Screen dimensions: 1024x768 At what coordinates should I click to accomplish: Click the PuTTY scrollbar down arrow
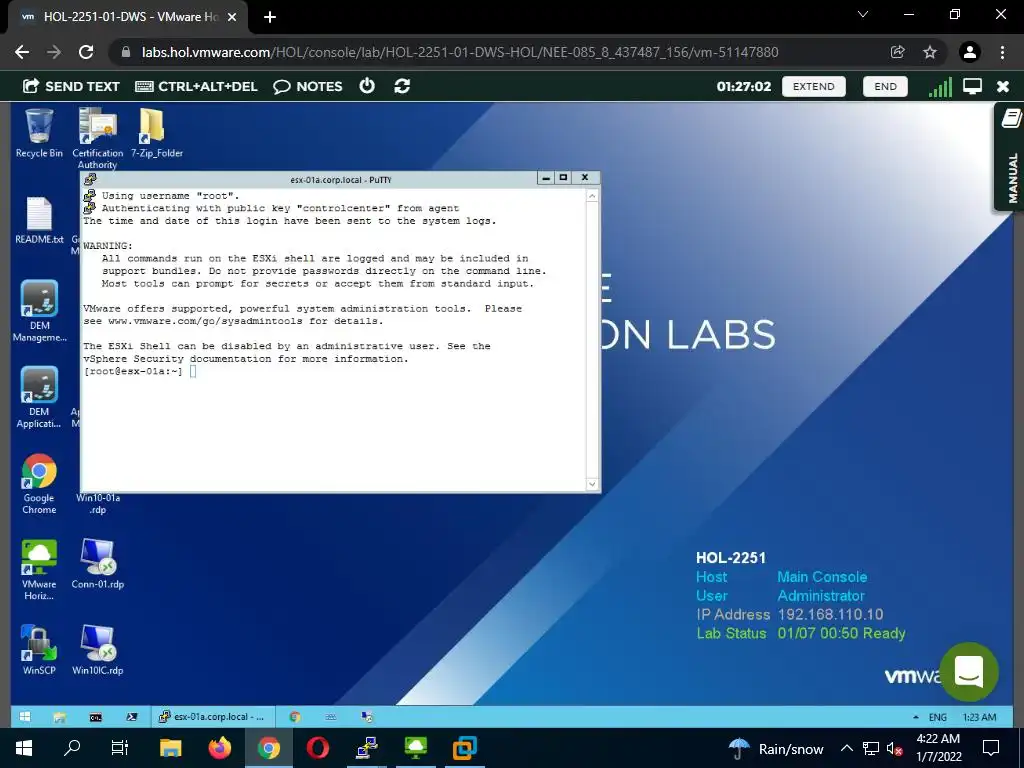point(592,484)
